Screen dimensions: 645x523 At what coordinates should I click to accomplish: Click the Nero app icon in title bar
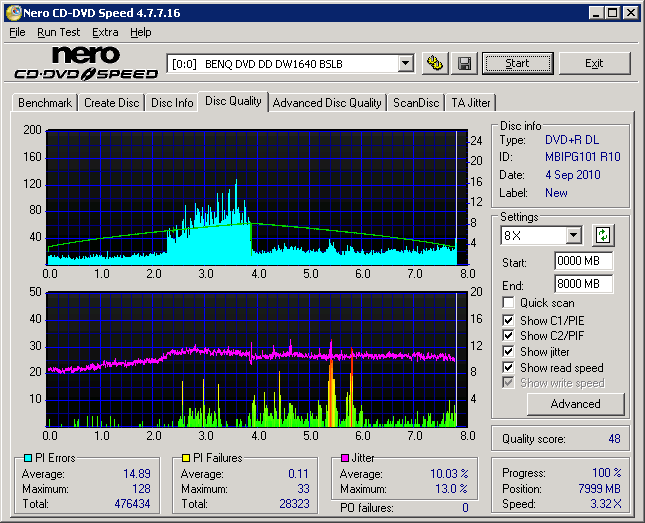point(12,12)
